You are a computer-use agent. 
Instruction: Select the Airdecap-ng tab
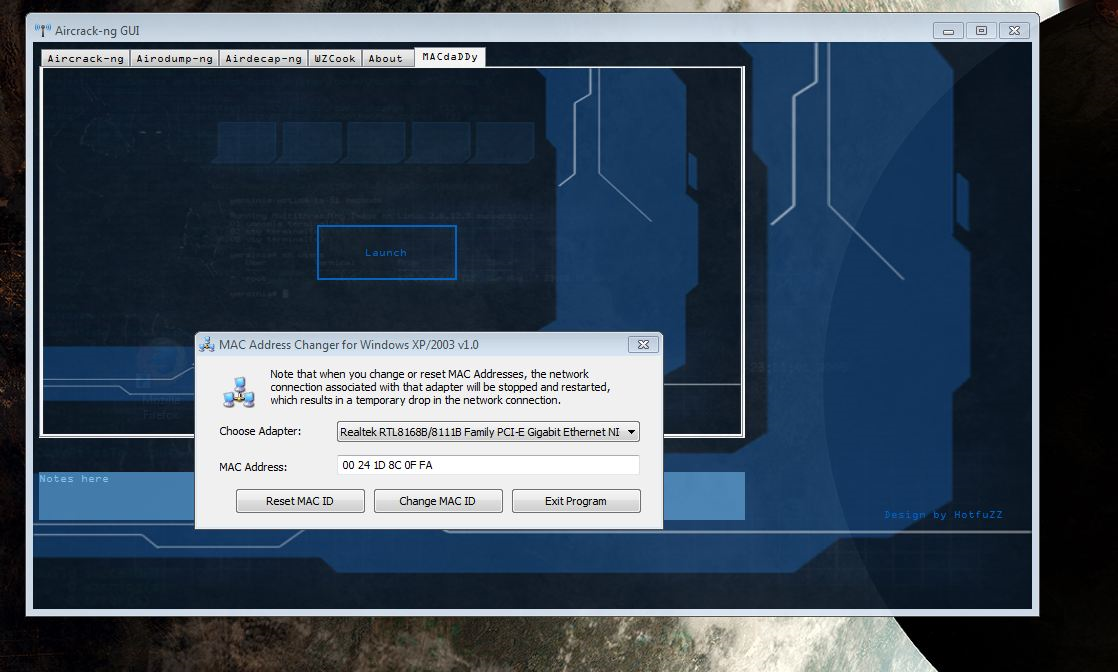(x=263, y=58)
